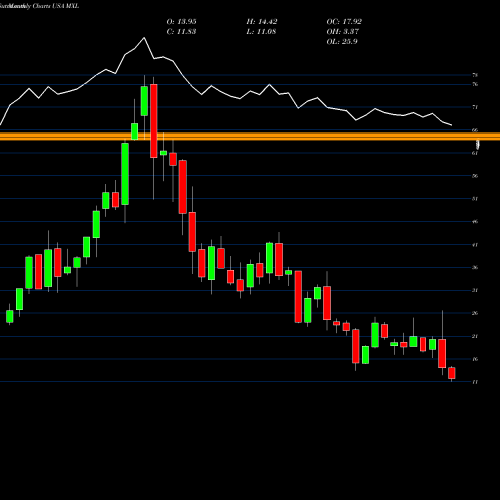Click the 66 price axis label
This screenshot has height=500, width=500.
pos(475,130)
